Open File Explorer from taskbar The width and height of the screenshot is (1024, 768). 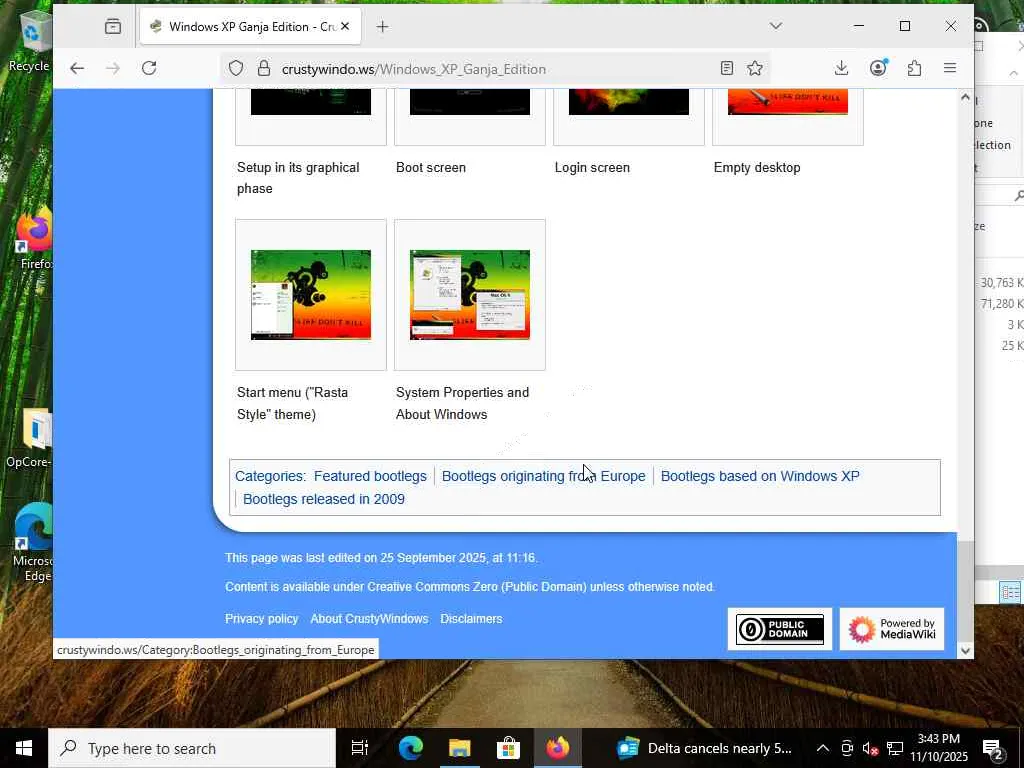pyautogui.click(x=460, y=748)
